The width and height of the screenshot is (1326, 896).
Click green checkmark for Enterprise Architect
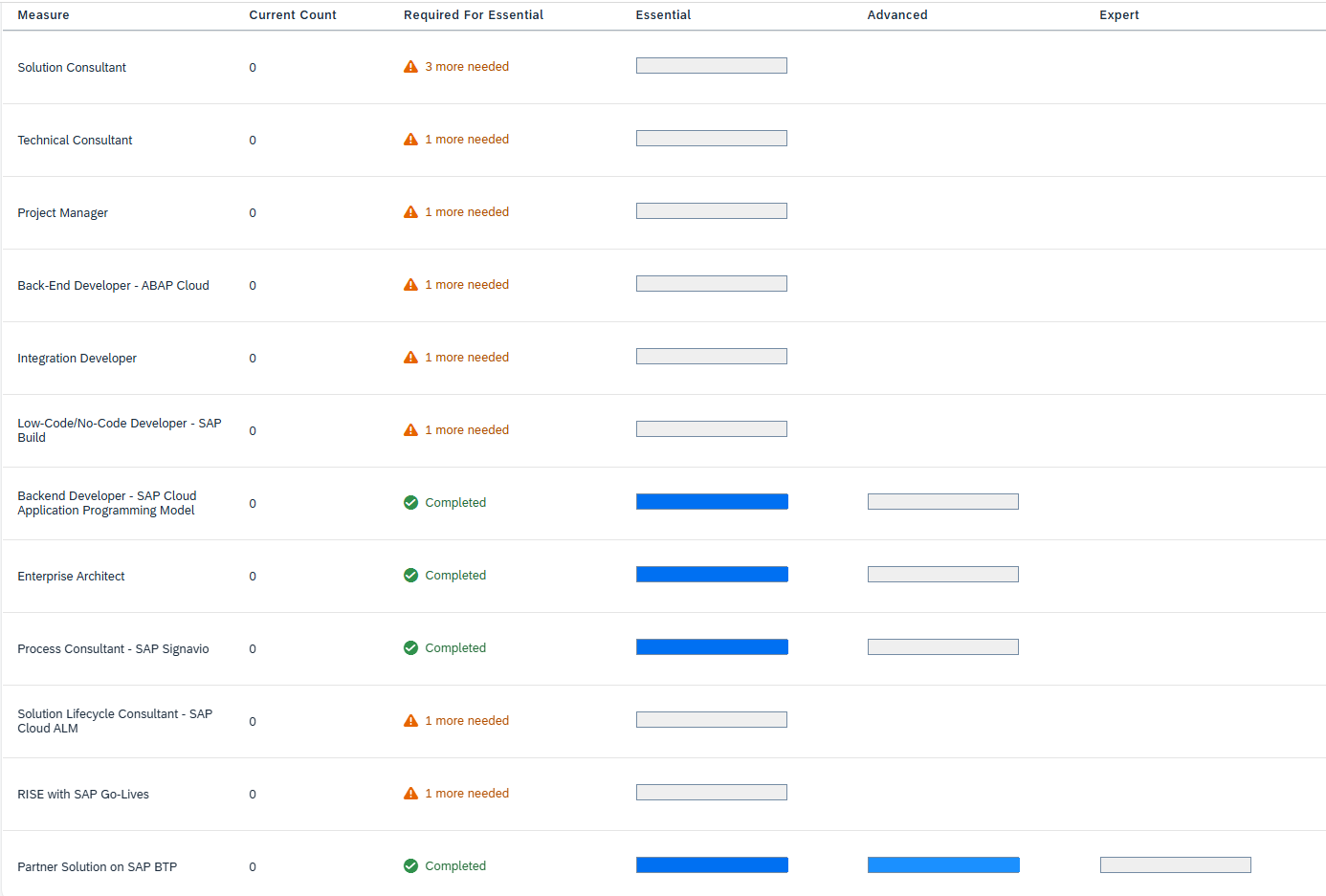click(410, 576)
